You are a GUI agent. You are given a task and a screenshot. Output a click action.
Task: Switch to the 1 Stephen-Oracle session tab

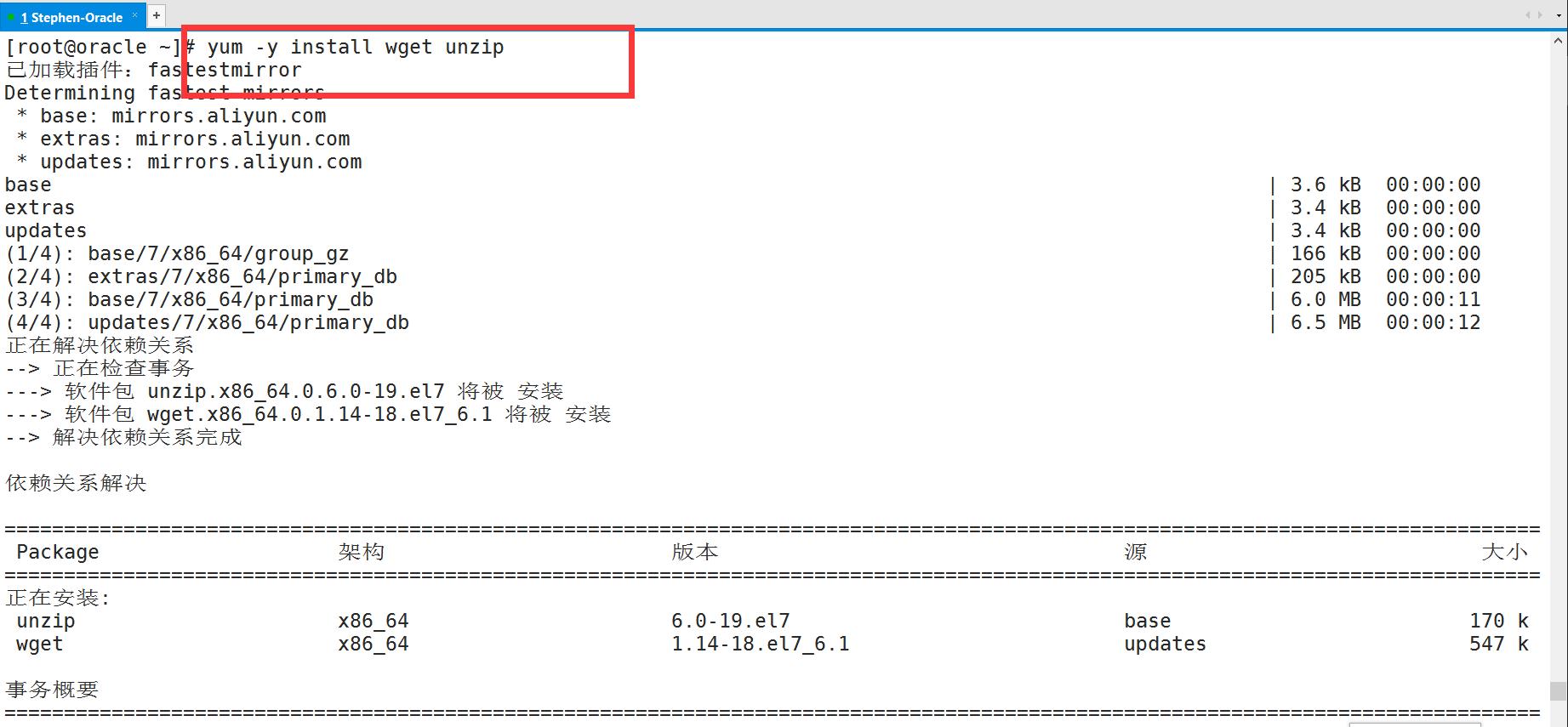(x=72, y=17)
